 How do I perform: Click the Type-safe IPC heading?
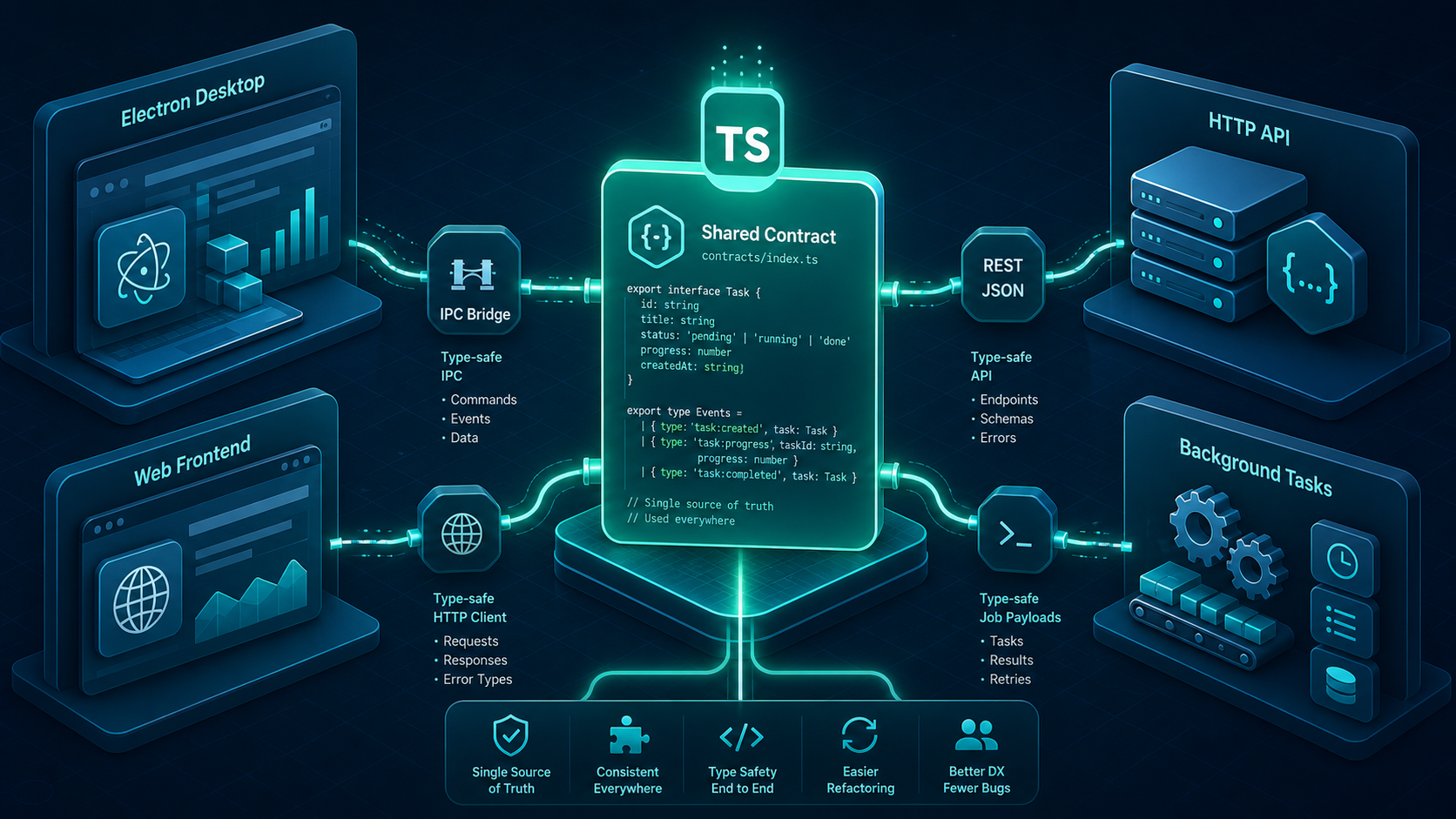click(x=471, y=366)
